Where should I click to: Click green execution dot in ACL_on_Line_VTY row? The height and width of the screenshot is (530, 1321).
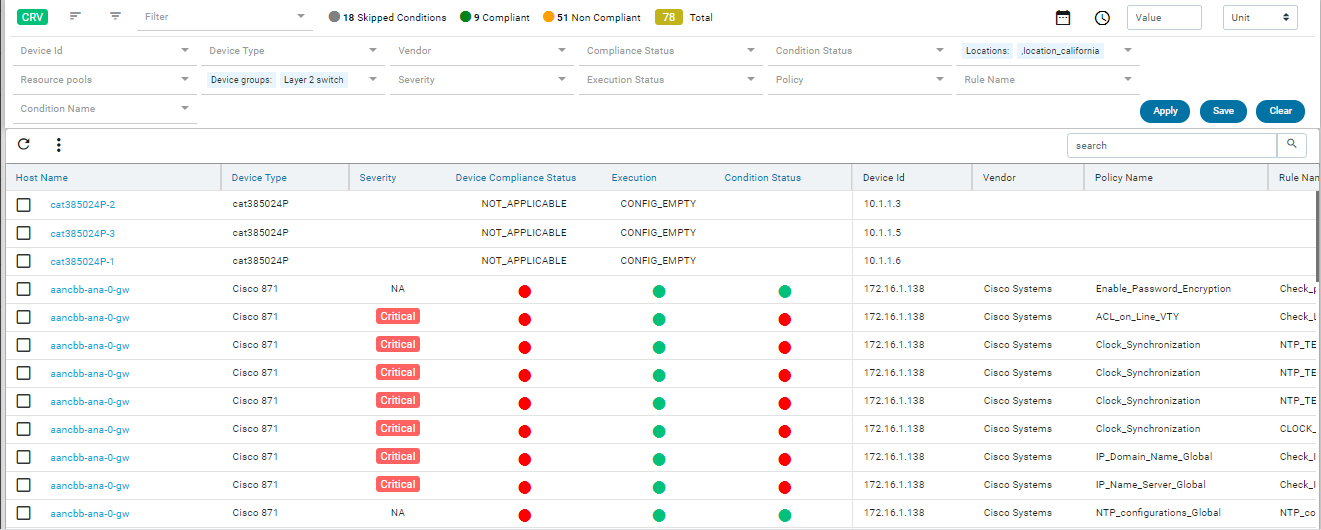click(x=659, y=320)
